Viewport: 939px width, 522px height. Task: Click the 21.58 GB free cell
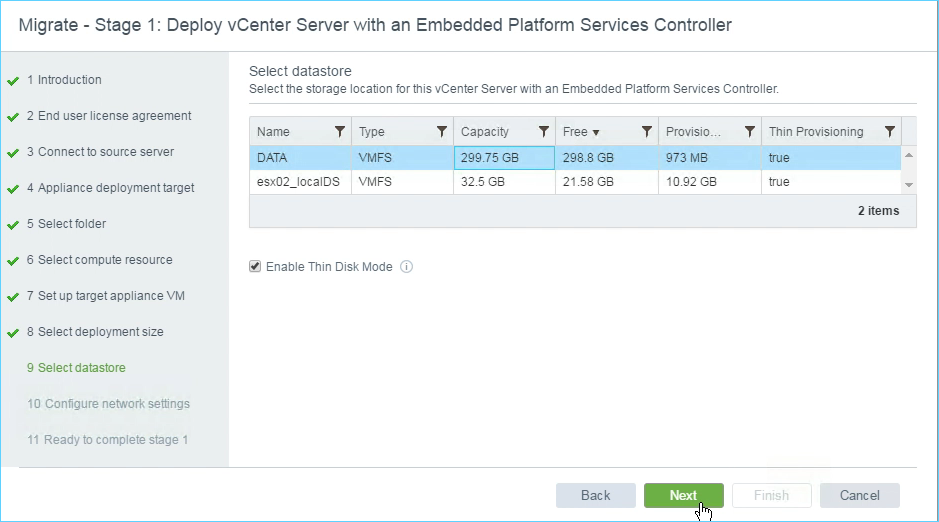607,182
